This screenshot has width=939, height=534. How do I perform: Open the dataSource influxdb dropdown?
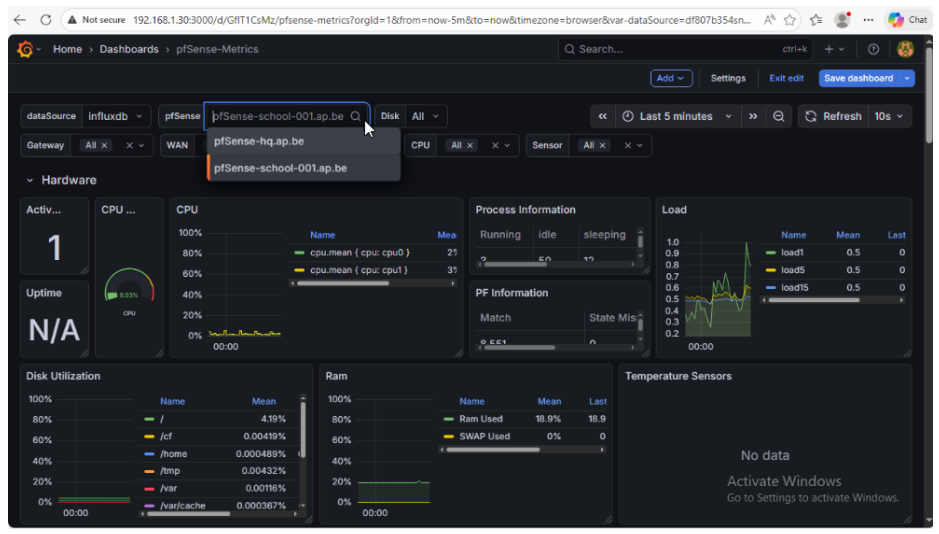[115, 116]
